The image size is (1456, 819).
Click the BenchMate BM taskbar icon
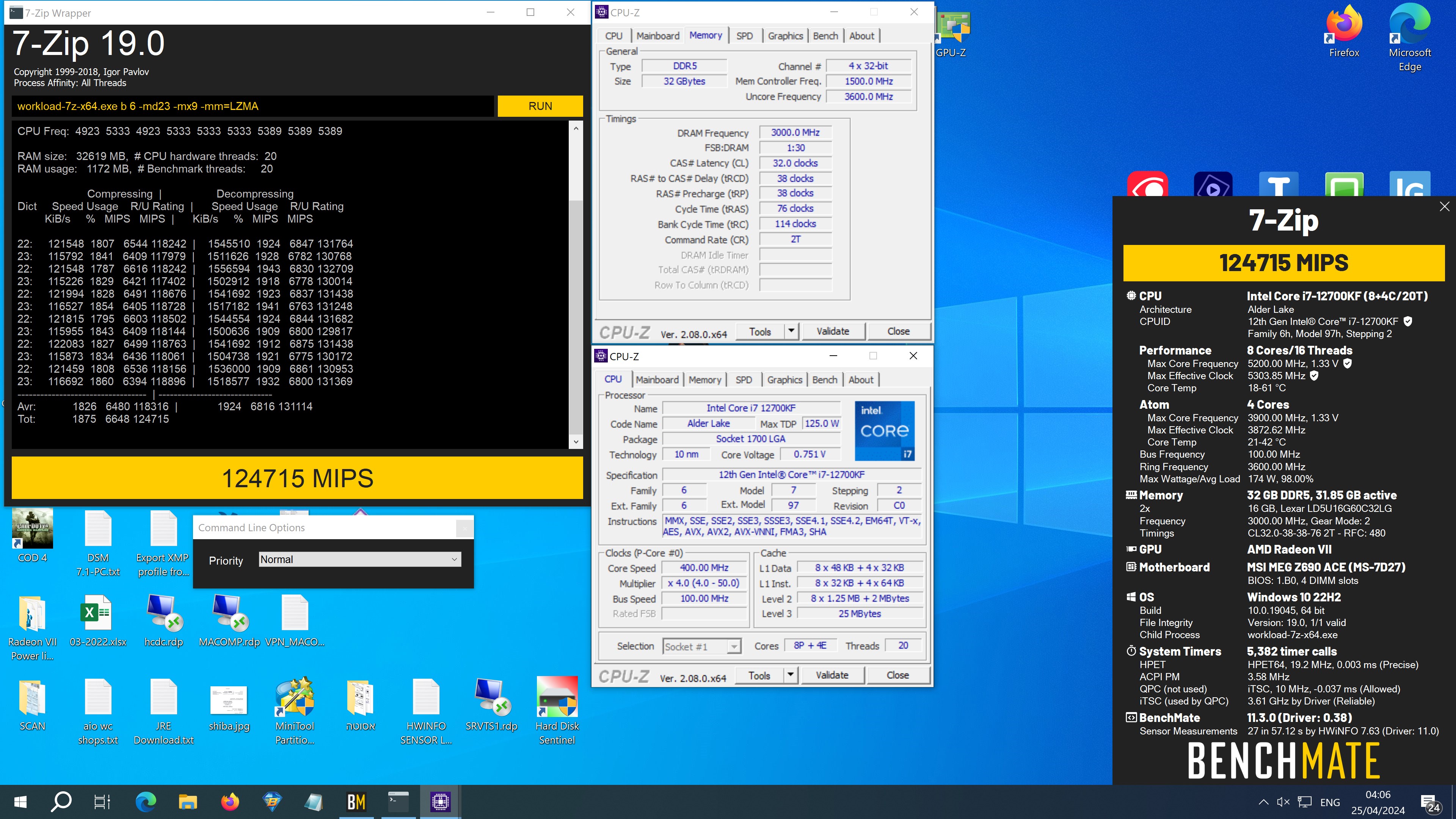[356, 802]
